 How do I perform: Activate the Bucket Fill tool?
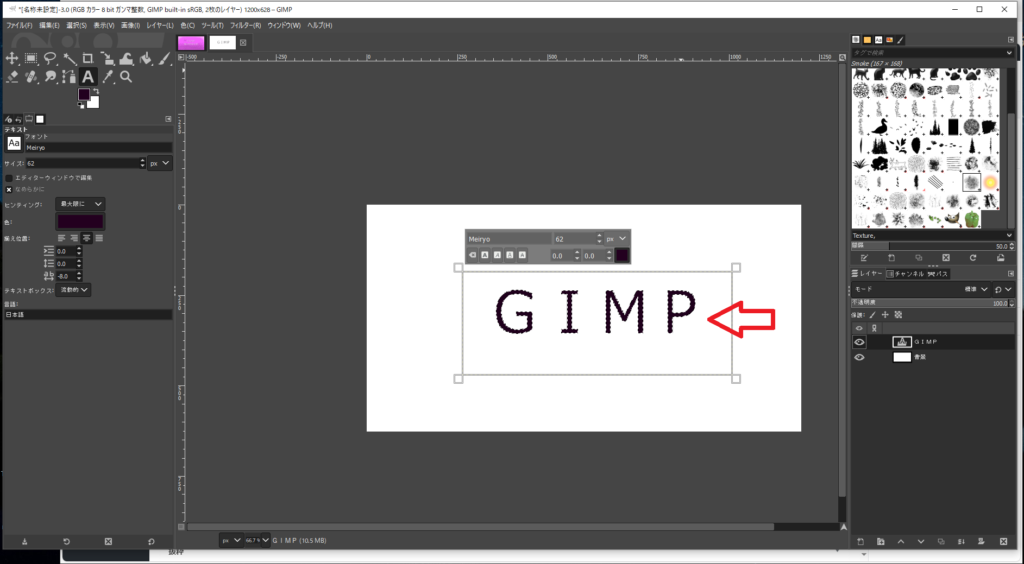[145, 59]
